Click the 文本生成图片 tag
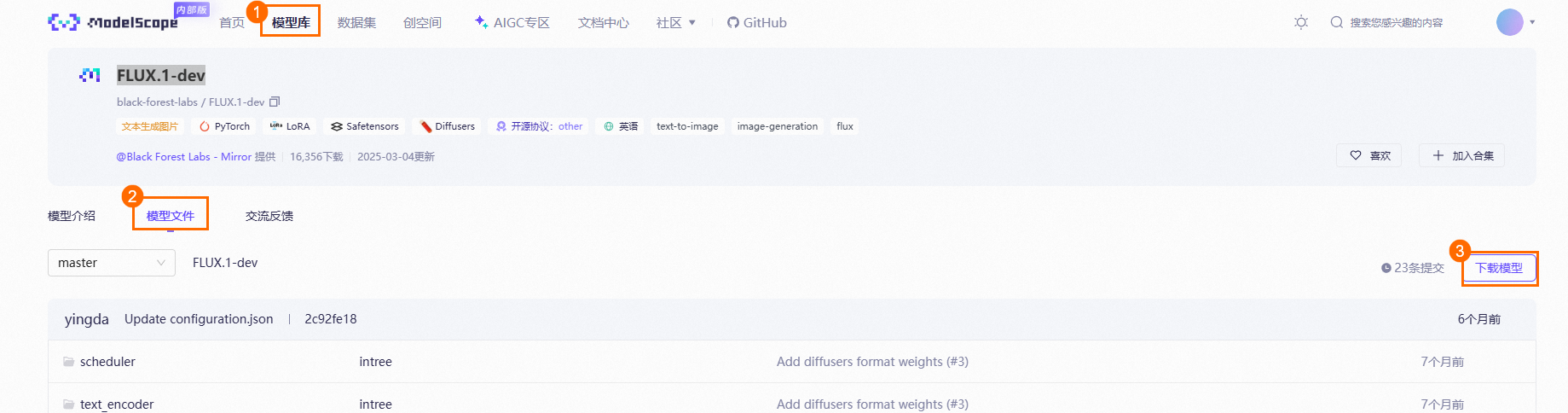 coord(150,126)
